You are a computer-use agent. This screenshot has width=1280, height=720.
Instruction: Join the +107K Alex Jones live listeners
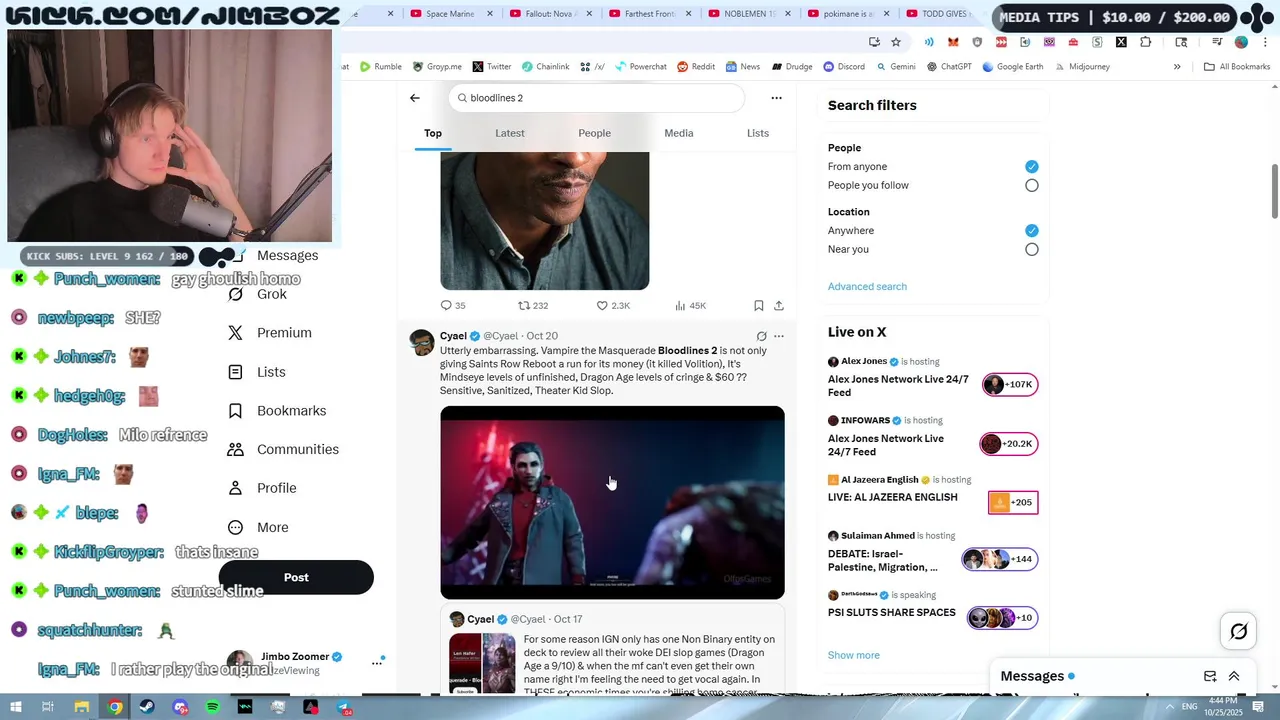1010,385
